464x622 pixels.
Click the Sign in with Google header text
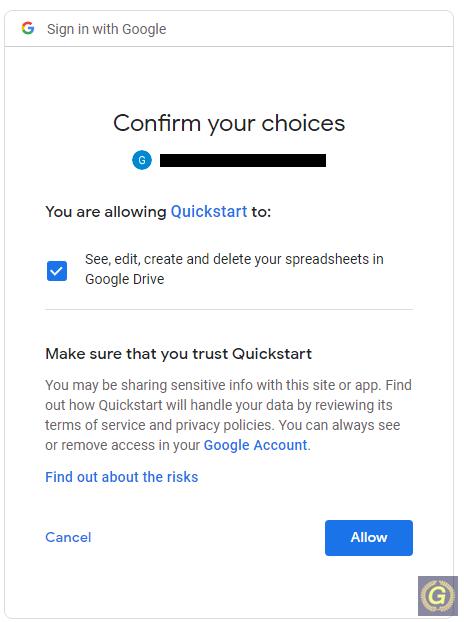coord(107,29)
